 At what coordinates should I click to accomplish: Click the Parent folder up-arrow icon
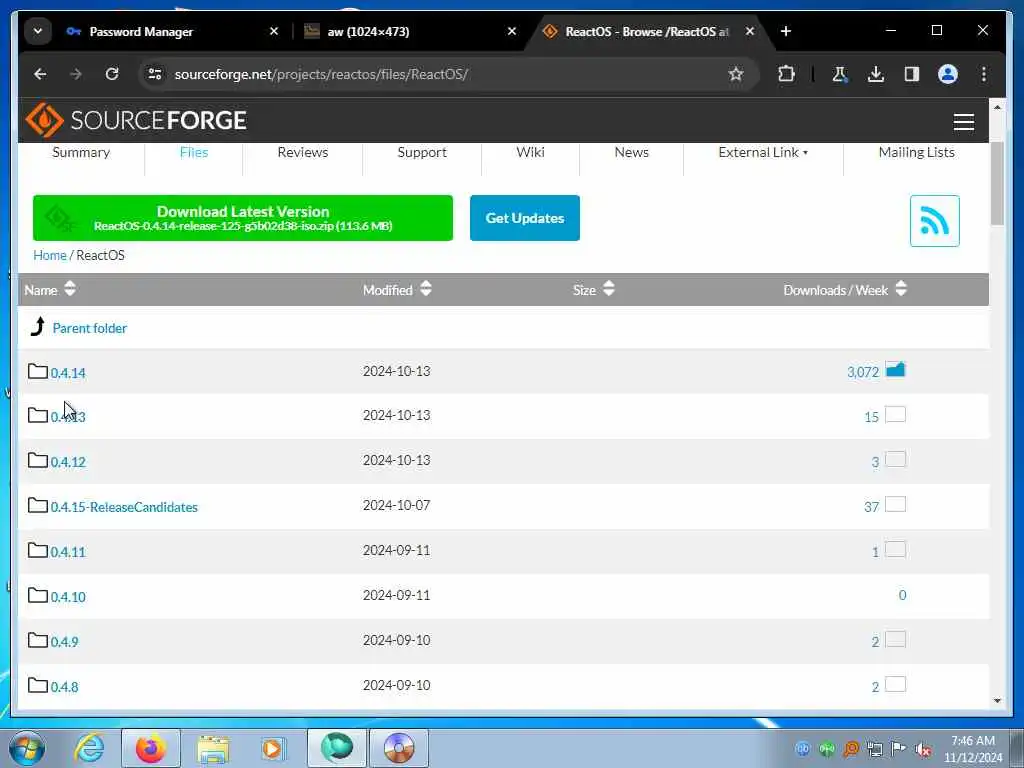38,327
